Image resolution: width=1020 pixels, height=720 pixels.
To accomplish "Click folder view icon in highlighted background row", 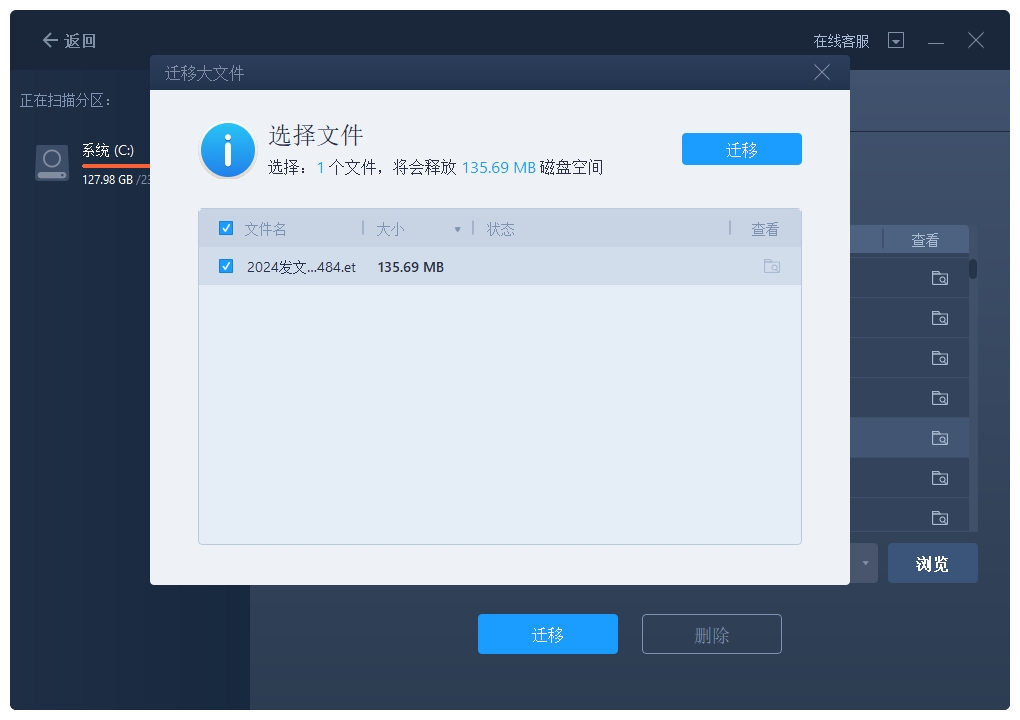I will [939, 438].
